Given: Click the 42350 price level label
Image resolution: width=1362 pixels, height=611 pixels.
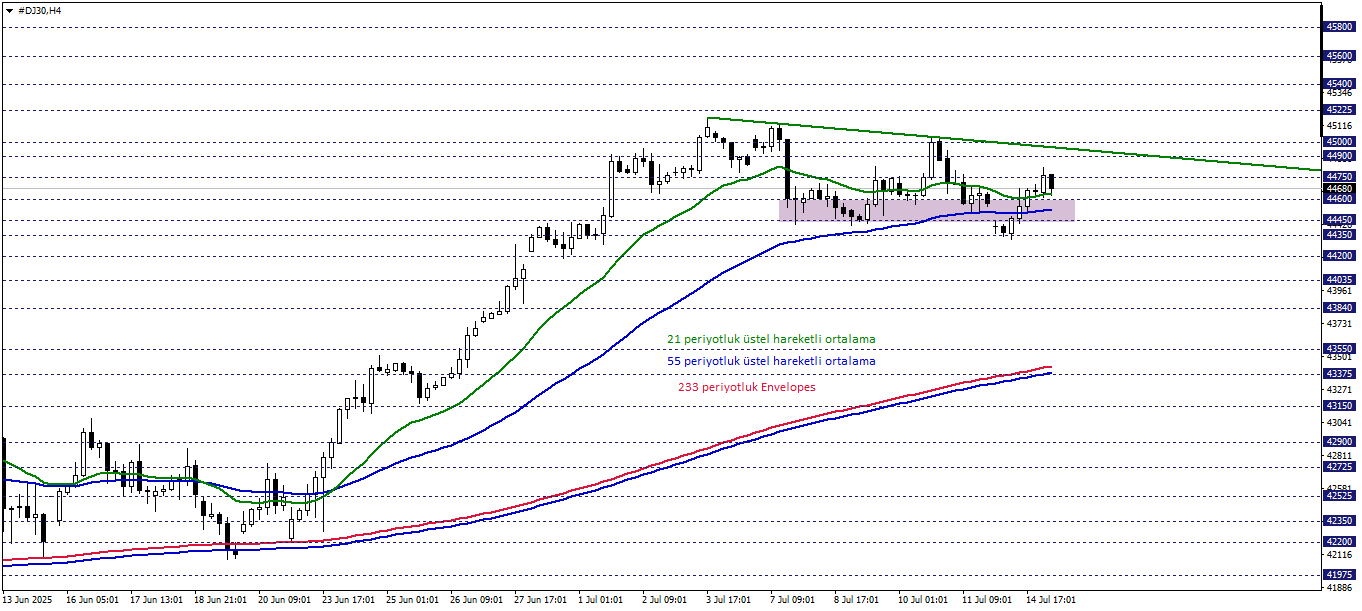Looking at the screenshot, I should tap(1339, 521).
